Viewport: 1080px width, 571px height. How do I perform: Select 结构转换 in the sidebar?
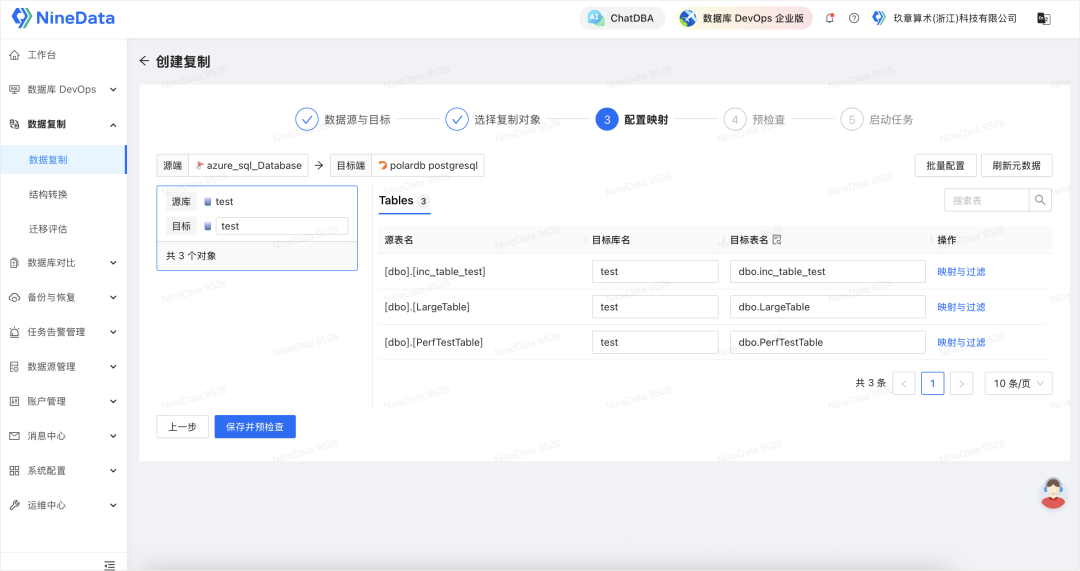[48, 194]
